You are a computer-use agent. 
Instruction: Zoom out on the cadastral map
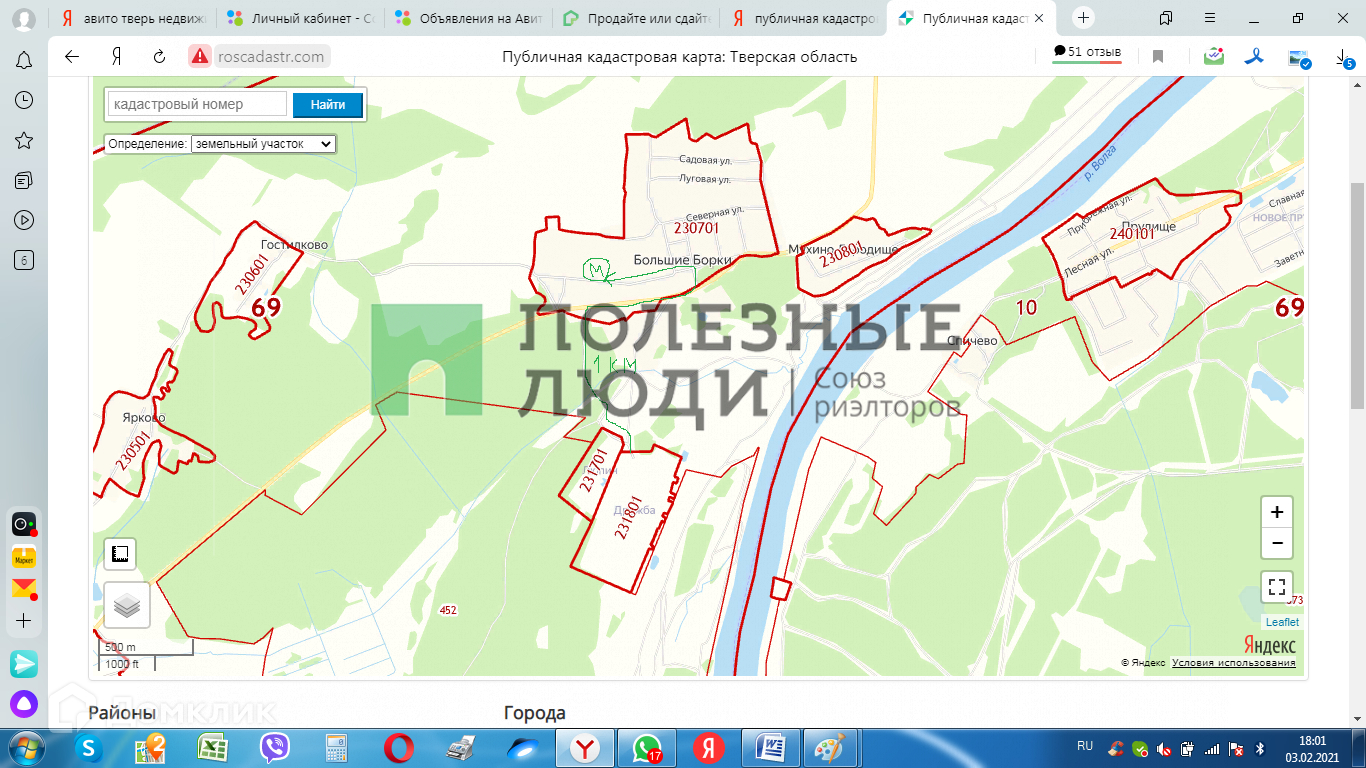[1277, 543]
